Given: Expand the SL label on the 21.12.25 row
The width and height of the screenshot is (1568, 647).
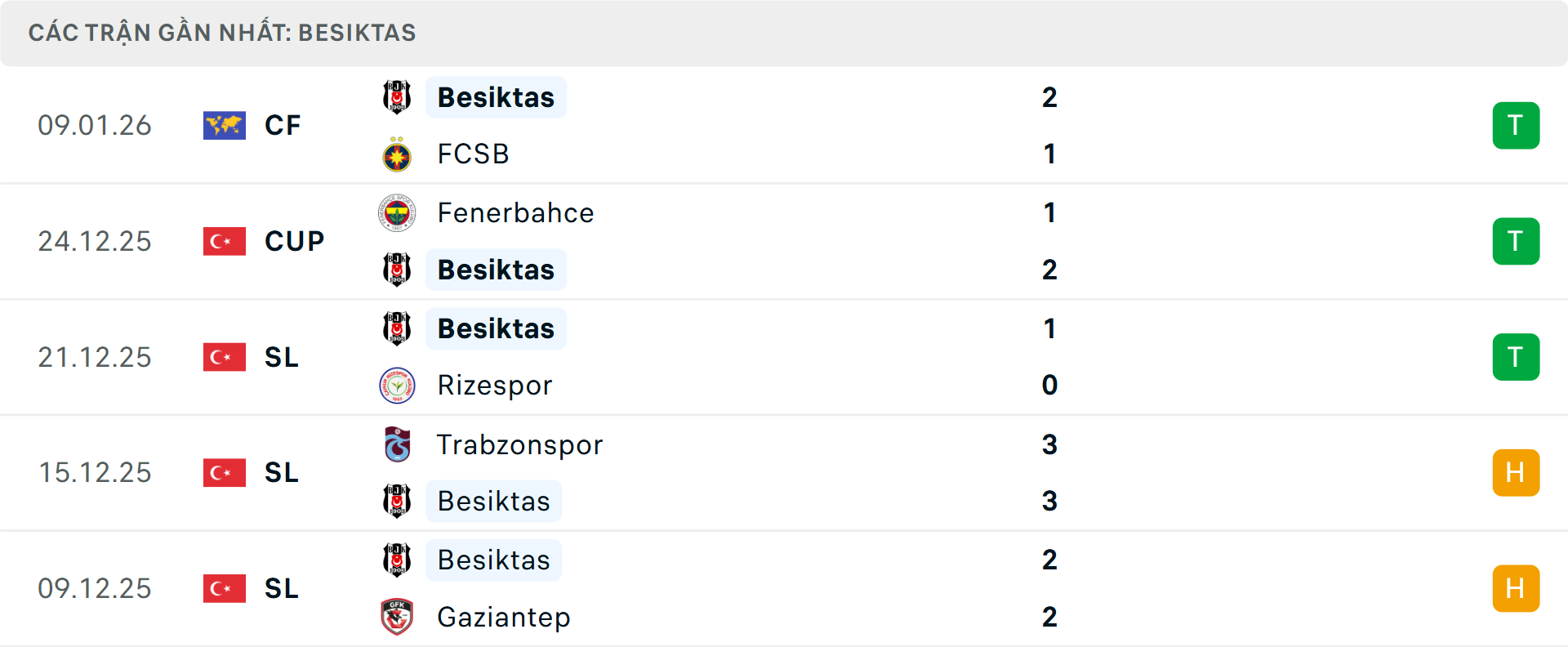Looking at the screenshot, I should tap(281, 357).
